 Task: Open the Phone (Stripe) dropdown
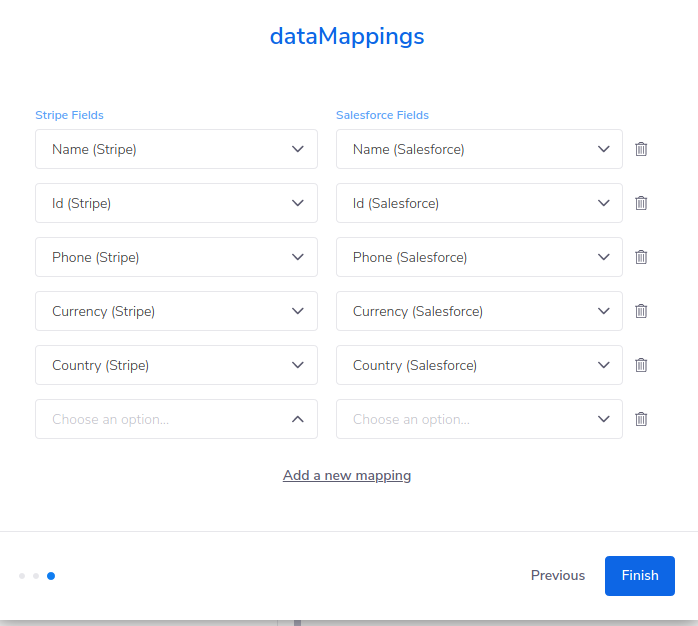176,257
